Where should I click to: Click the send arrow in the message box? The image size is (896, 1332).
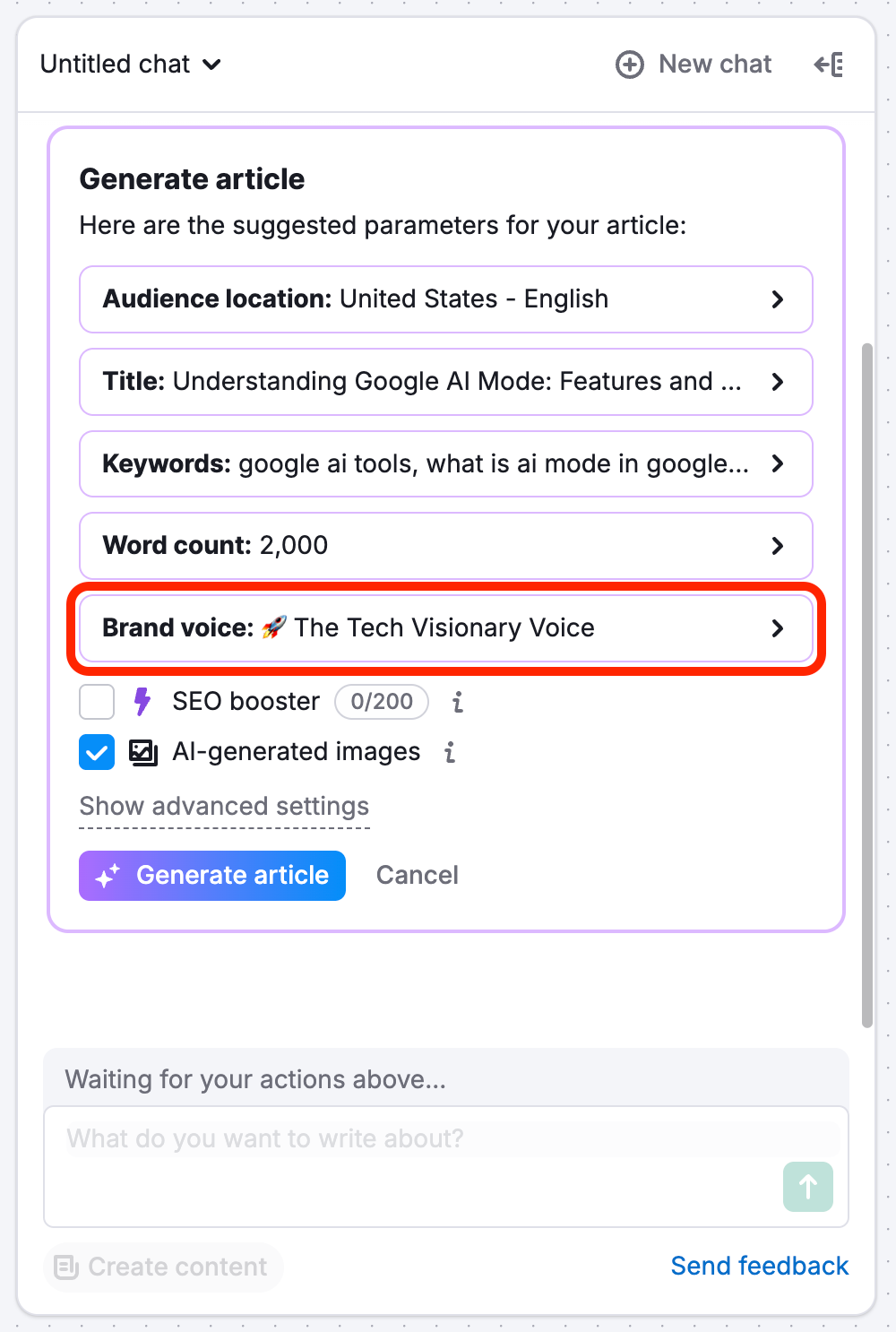[807, 1187]
